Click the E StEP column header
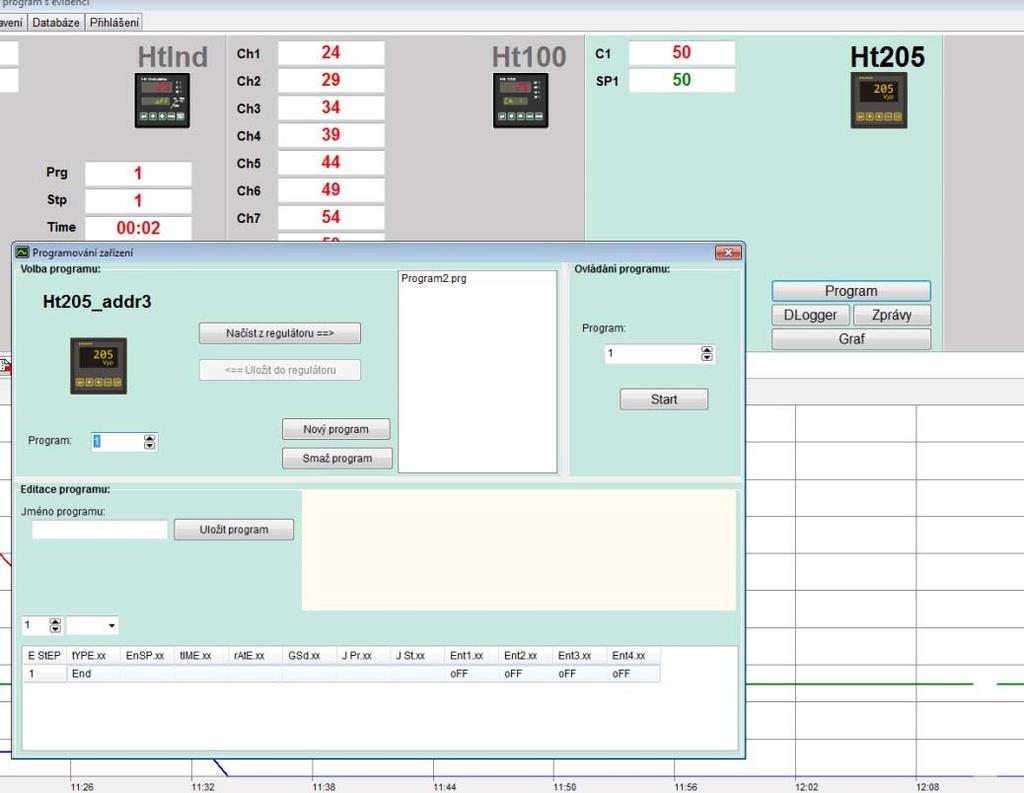This screenshot has height=793, width=1024. pos(44,655)
